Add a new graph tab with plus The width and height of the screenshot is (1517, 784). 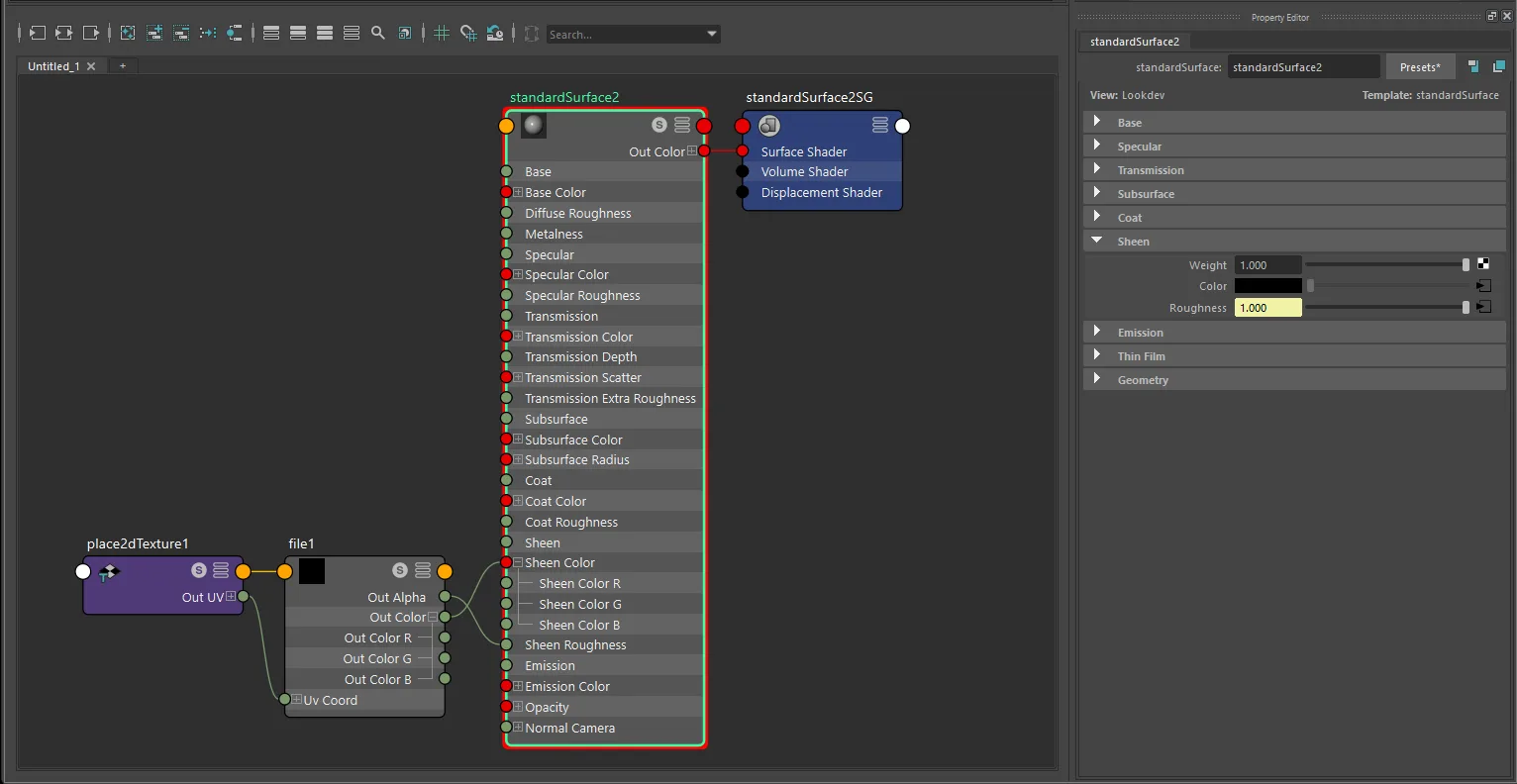click(x=123, y=66)
